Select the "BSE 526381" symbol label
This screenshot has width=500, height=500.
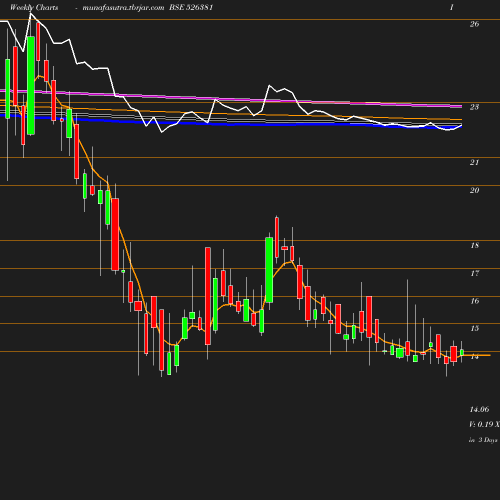pos(191,7)
